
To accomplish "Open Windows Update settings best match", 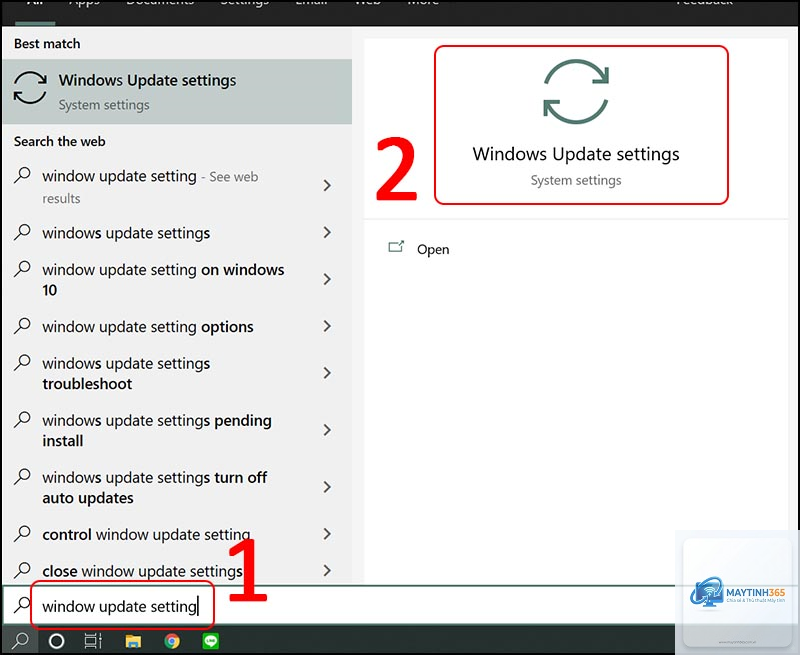I will 177,91.
